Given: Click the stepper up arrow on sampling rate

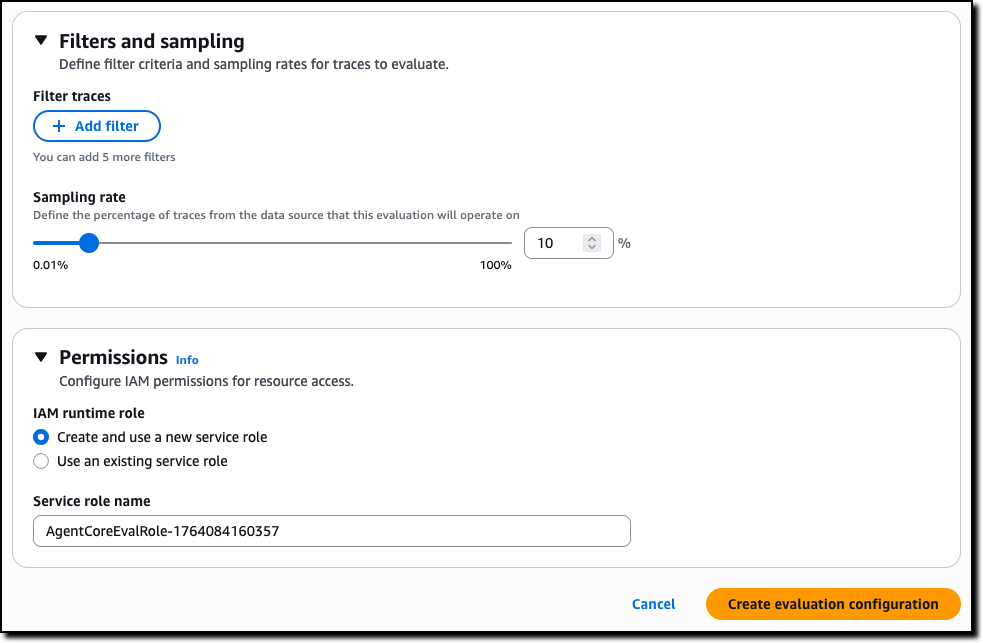Looking at the screenshot, I should coord(591,237).
